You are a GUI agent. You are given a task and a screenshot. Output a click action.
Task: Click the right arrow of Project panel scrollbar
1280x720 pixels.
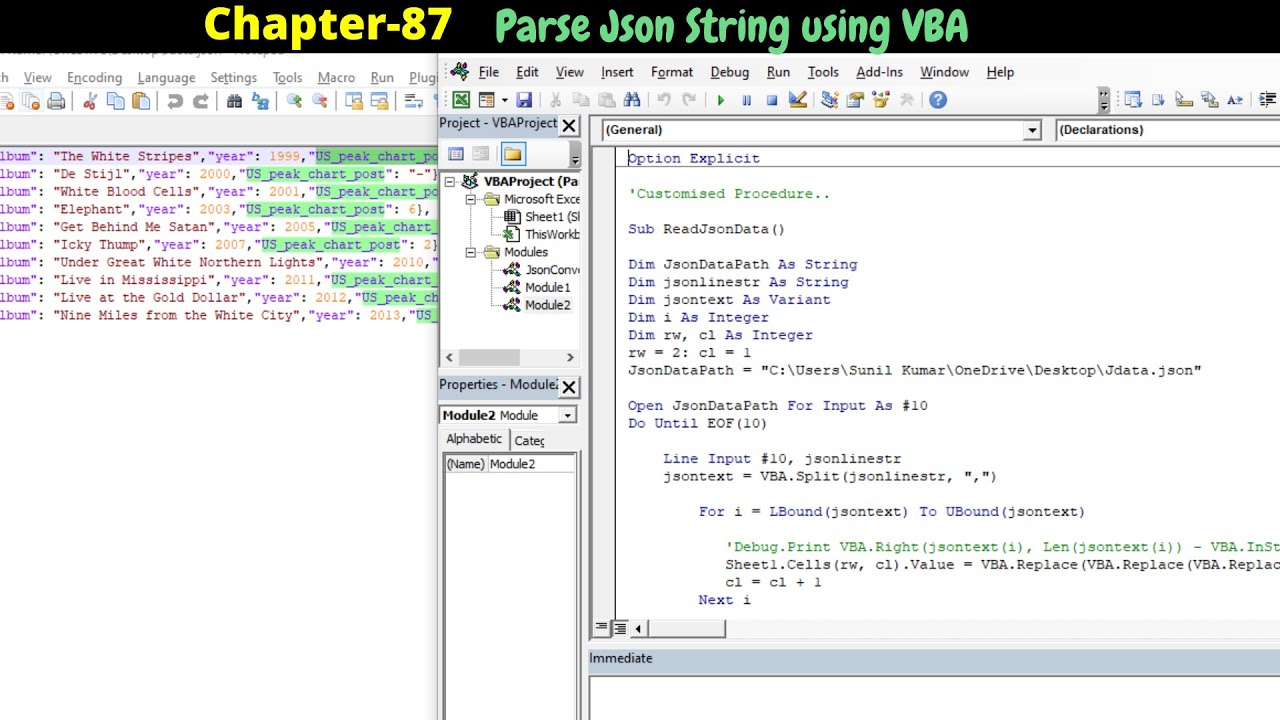(x=570, y=357)
